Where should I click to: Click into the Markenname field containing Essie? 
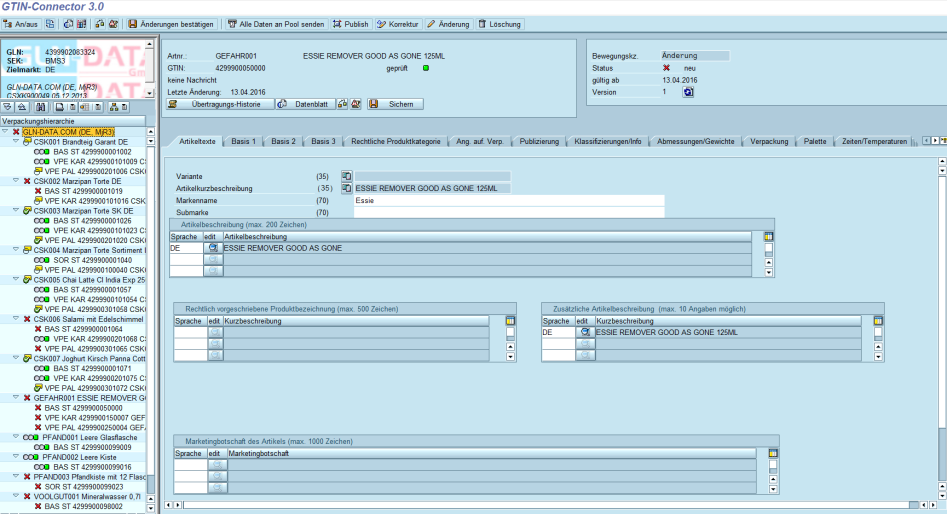click(x=509, y=201)
